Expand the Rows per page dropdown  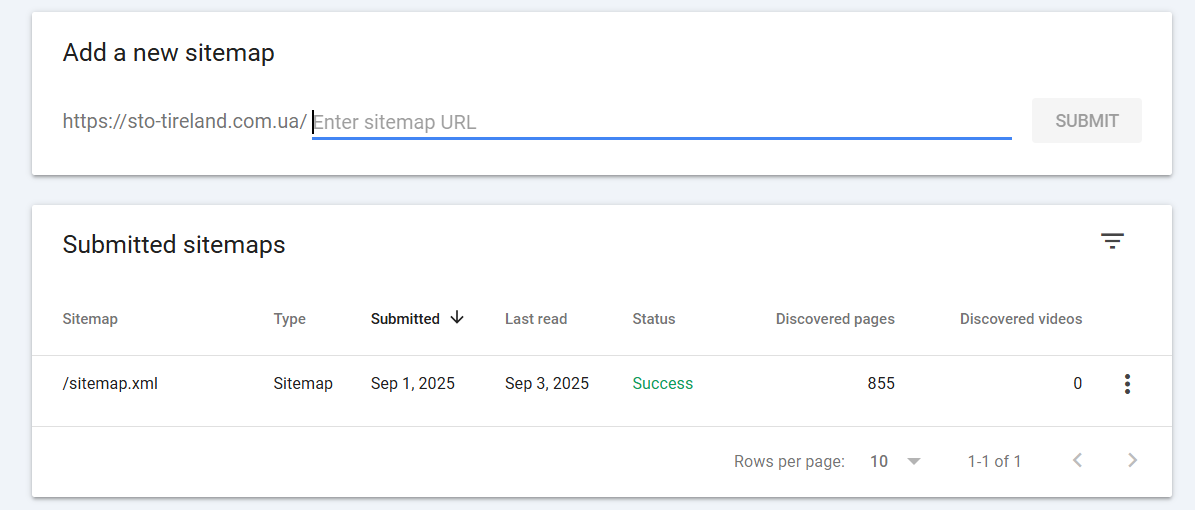915,461
